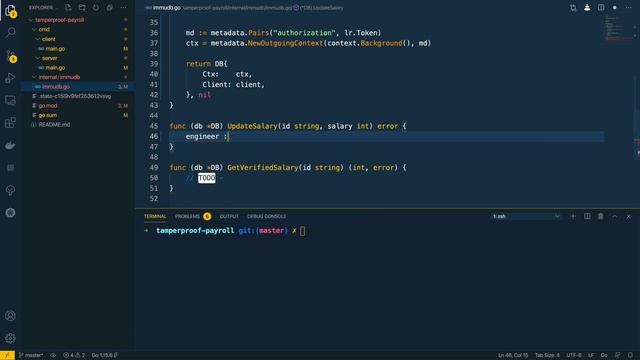640x360 pixels.
Task: Click the remote indicator in status bar
Action: click(7, 355)
